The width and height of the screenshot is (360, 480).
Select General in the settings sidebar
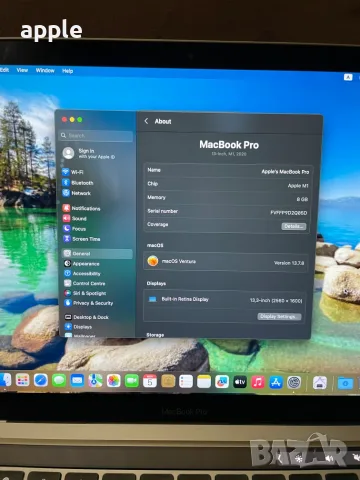97,254
